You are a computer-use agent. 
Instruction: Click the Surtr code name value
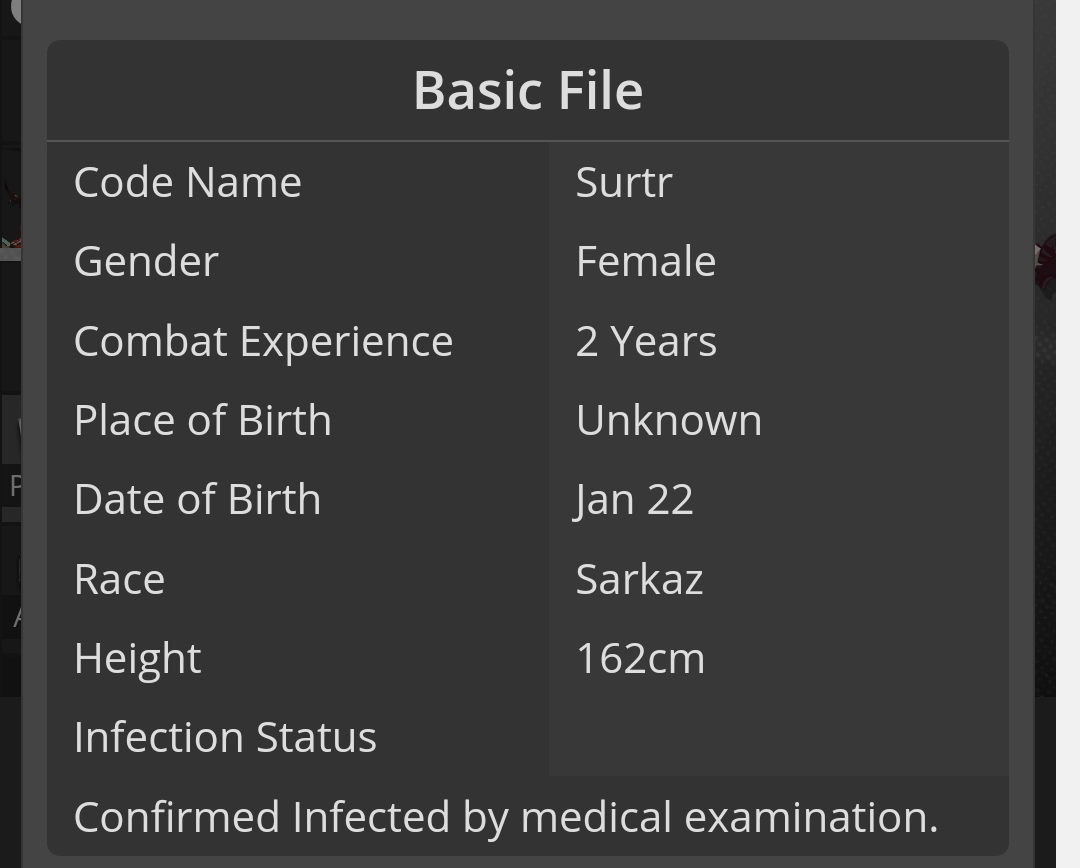(623, 183)
